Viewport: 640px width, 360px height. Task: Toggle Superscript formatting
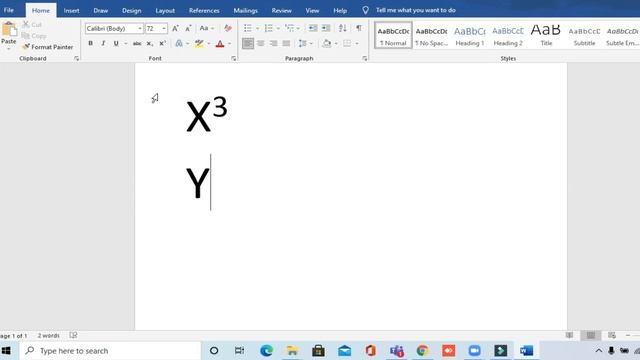click(162, 43)
